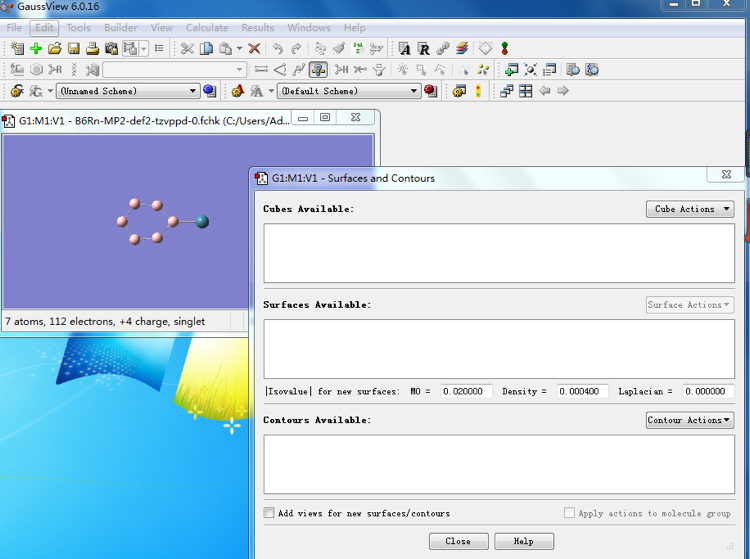750x559 pixels.
Task: Click the Density isovalue field 0.000400
Action: (x=583, y=391)
